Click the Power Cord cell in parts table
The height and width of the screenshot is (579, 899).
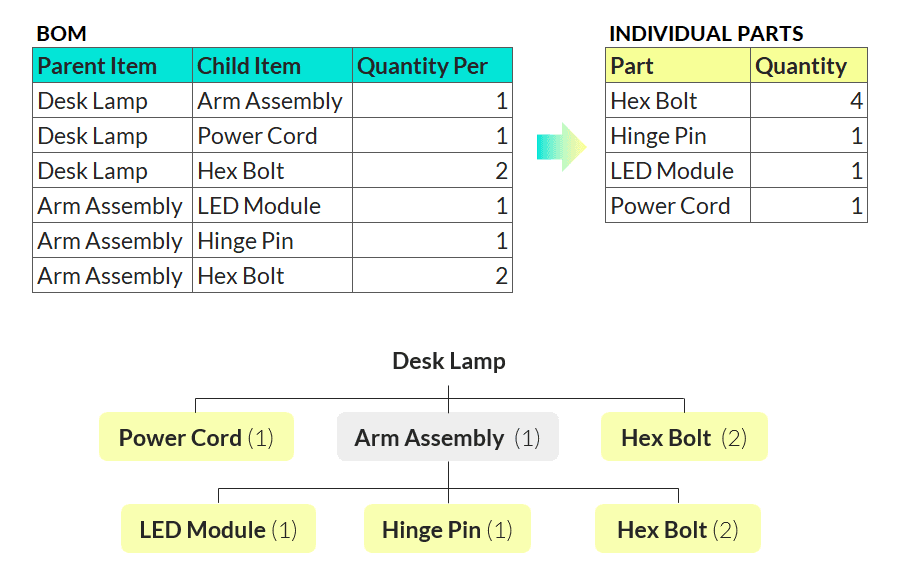678,206
